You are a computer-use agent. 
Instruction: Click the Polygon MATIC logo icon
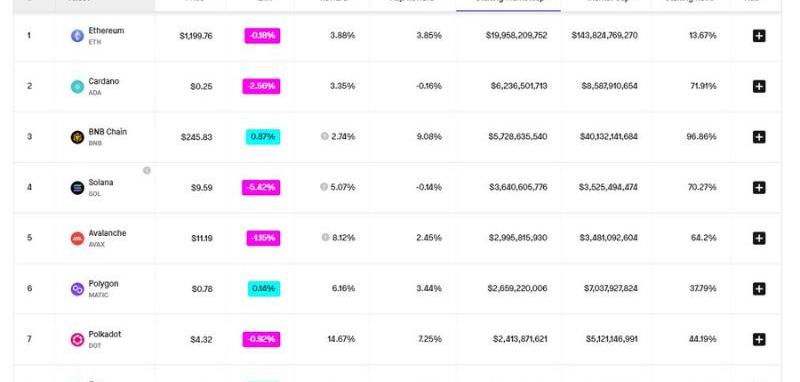point(77,289)
